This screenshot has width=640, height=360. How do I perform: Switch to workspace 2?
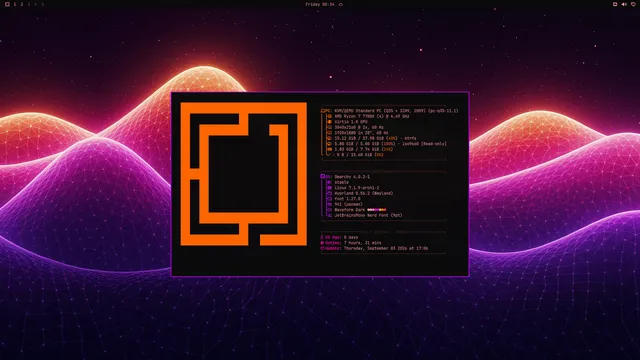22,4
